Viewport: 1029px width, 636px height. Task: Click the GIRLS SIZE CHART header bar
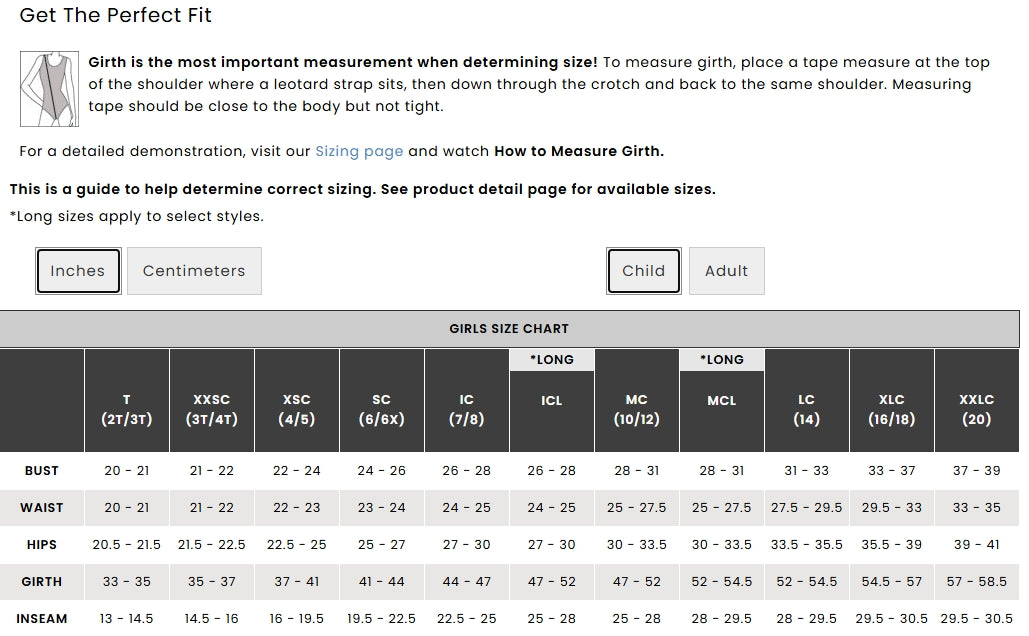coord(509,329)
